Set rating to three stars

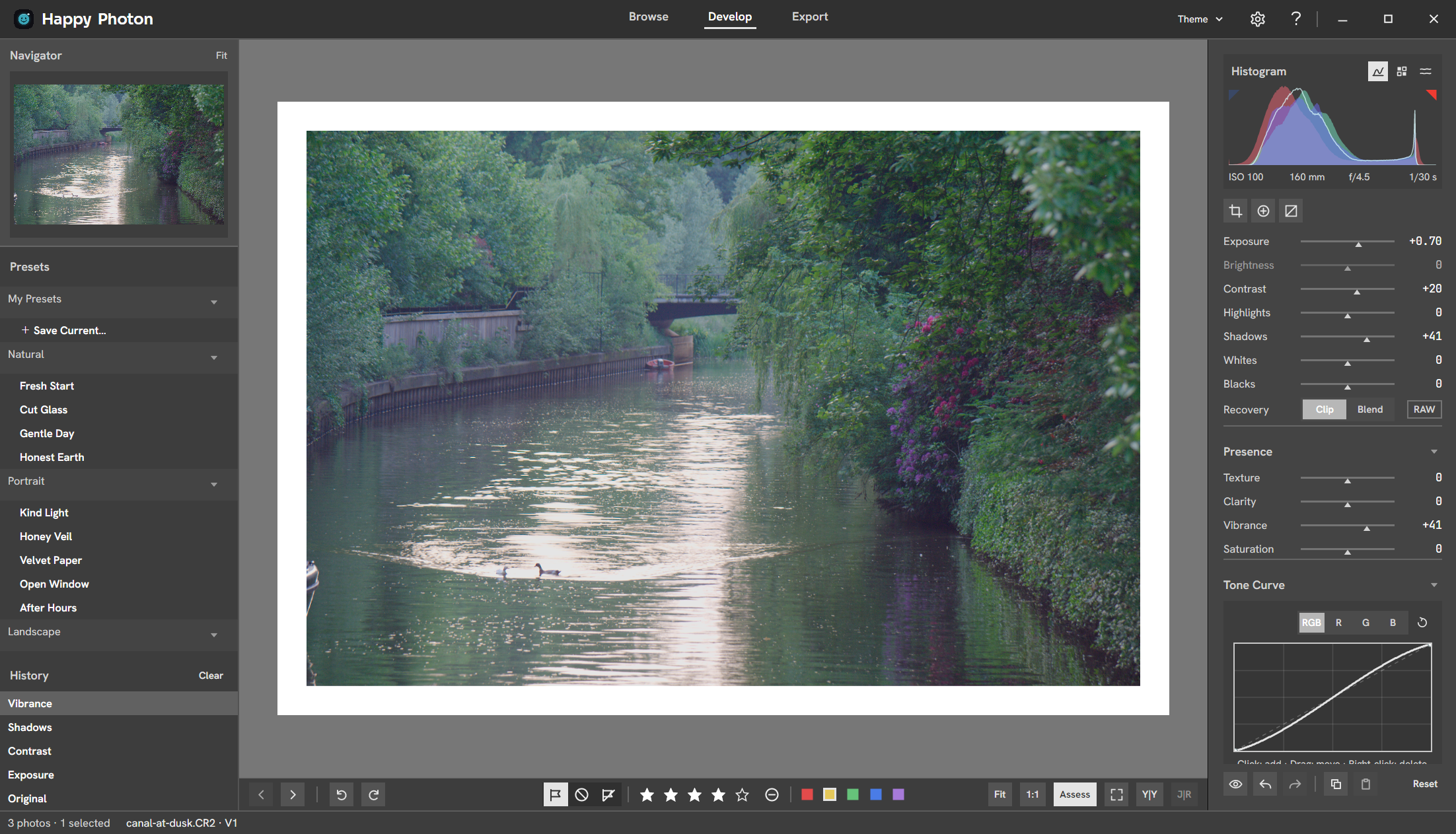[x=694, y=794]
